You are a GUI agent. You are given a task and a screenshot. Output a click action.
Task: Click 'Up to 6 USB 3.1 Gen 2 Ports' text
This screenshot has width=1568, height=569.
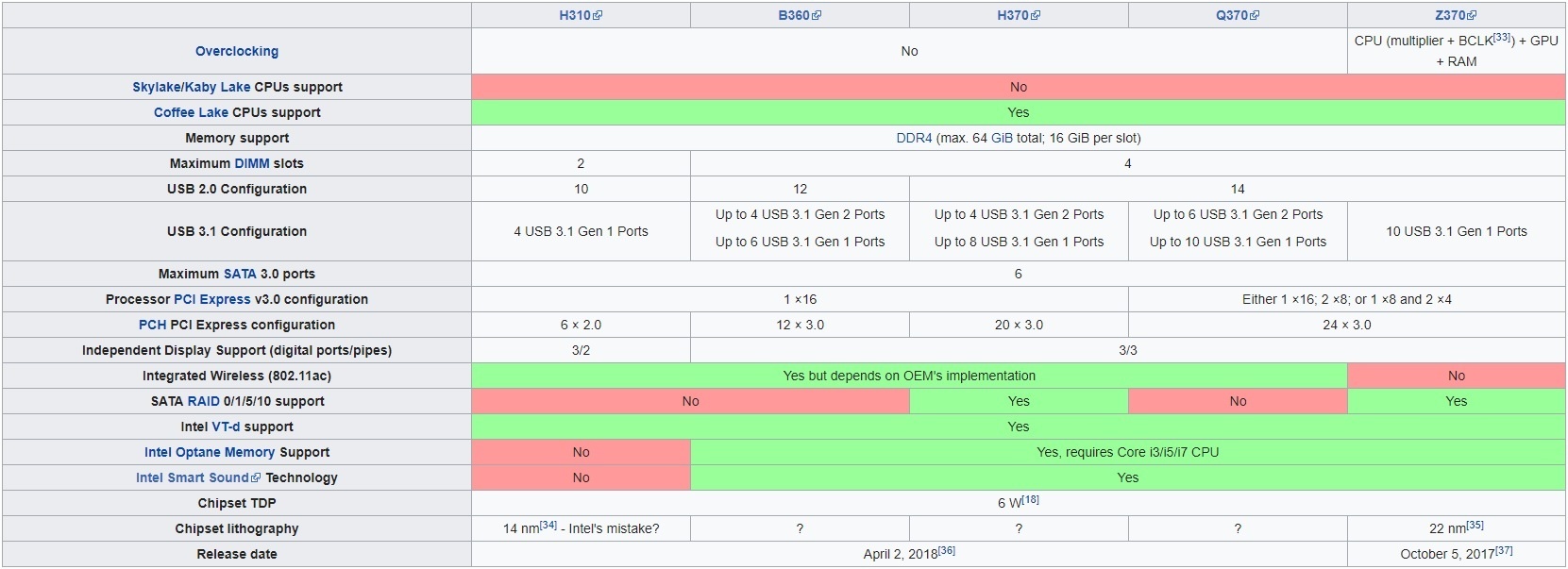coord(1238,214)
